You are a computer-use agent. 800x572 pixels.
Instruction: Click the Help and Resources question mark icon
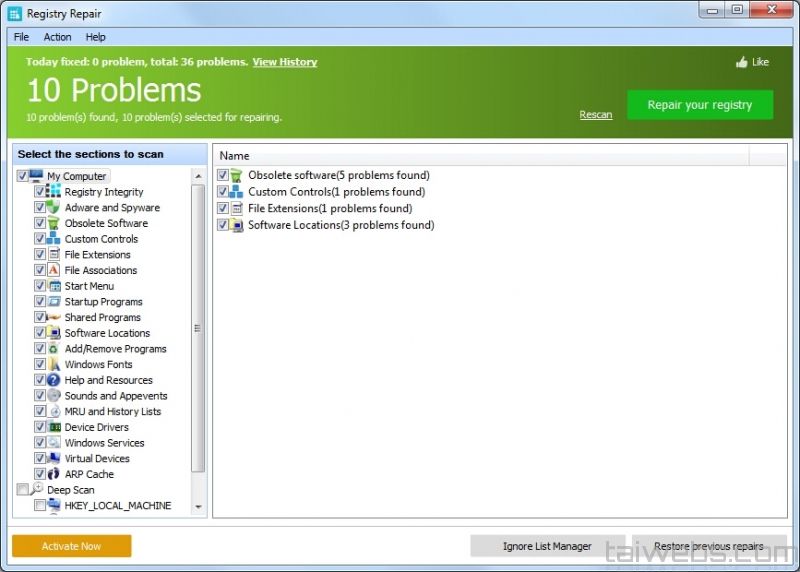coord(54,380)
